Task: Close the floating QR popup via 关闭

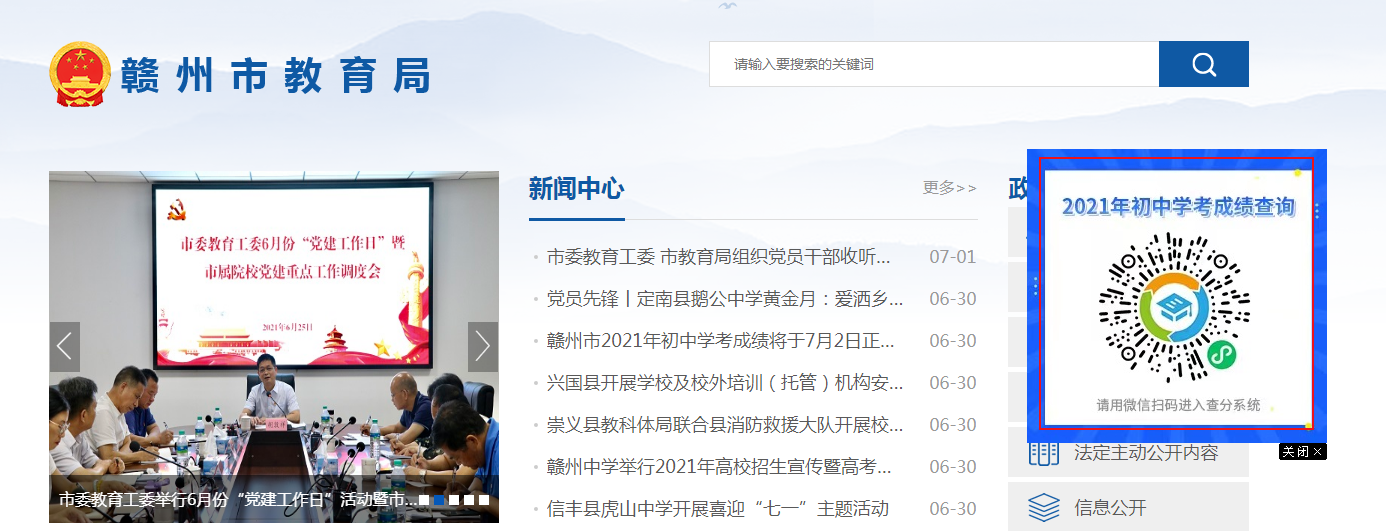Action: tap(1302, 452)
